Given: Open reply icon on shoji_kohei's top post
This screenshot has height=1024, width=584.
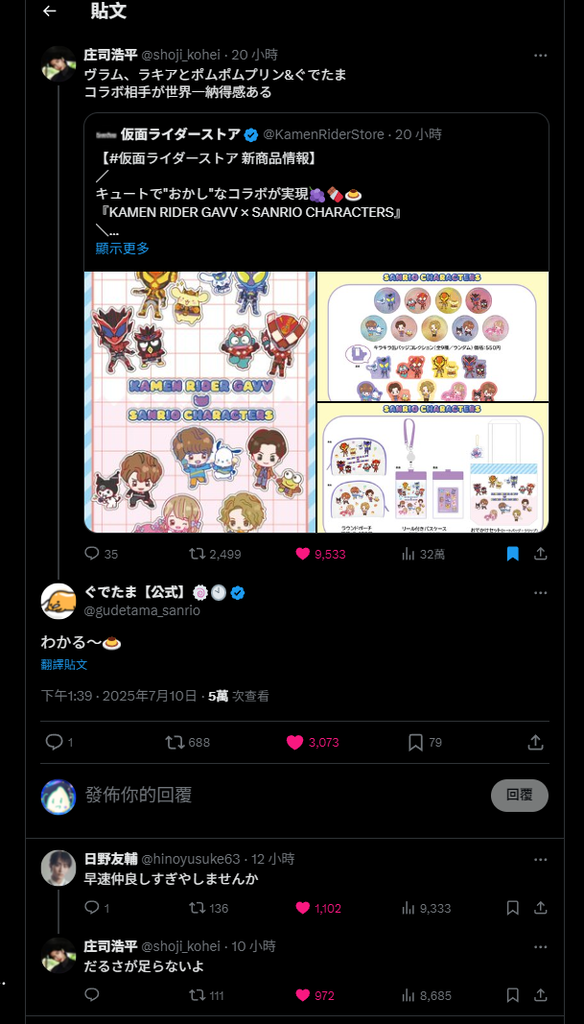Looking at the screenshot, I should pyautogui.click(x=92, y=554).
